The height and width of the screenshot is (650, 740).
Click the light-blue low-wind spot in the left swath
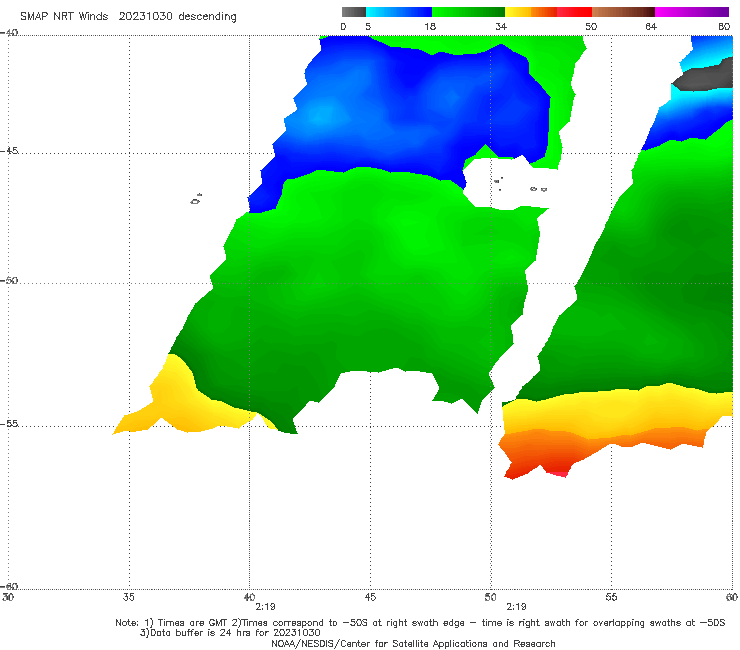[x=322, y=115]
